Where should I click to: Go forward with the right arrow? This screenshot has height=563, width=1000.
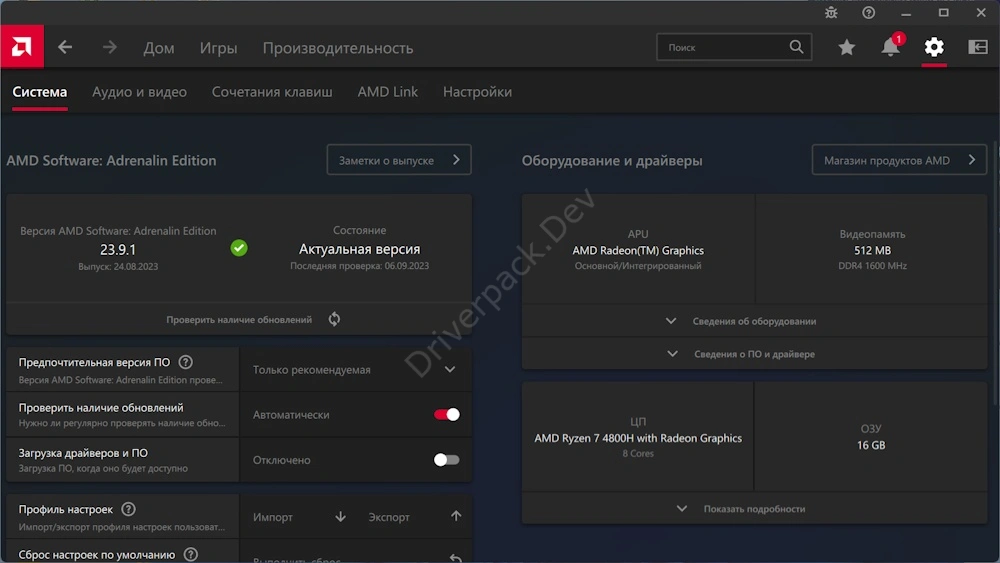click(110, 47)
